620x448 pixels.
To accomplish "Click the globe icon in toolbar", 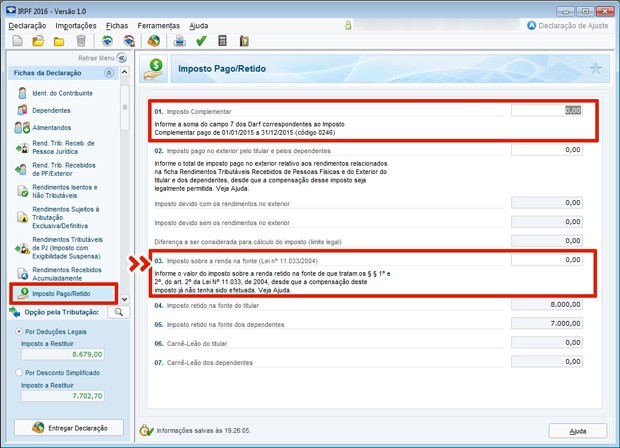I will (153, 41).
